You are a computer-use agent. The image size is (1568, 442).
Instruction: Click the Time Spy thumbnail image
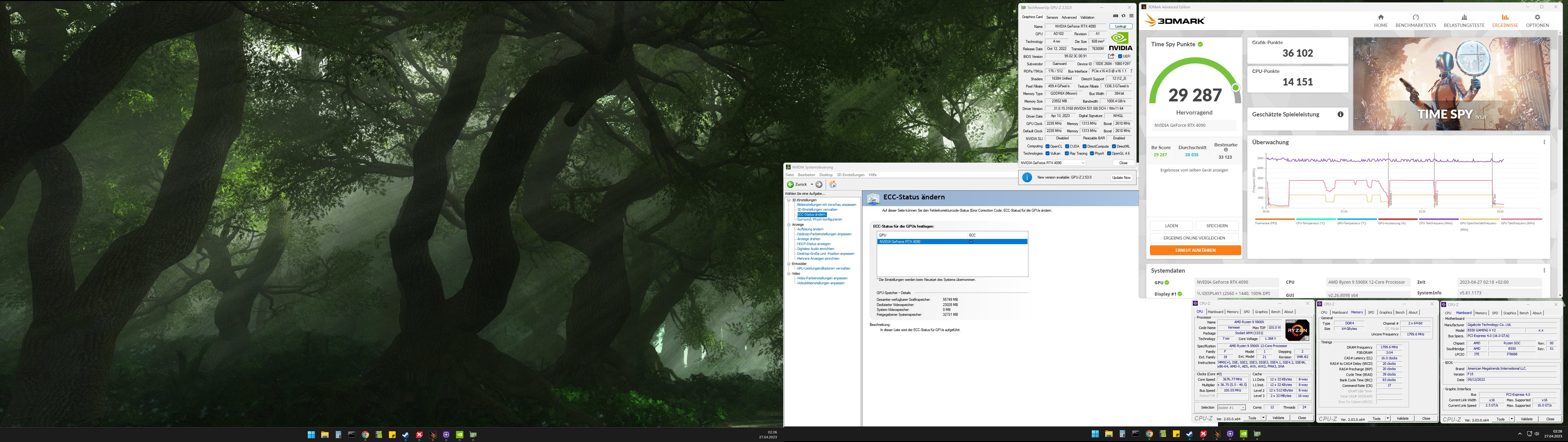pyautogui.click(x=1452, y=84)
